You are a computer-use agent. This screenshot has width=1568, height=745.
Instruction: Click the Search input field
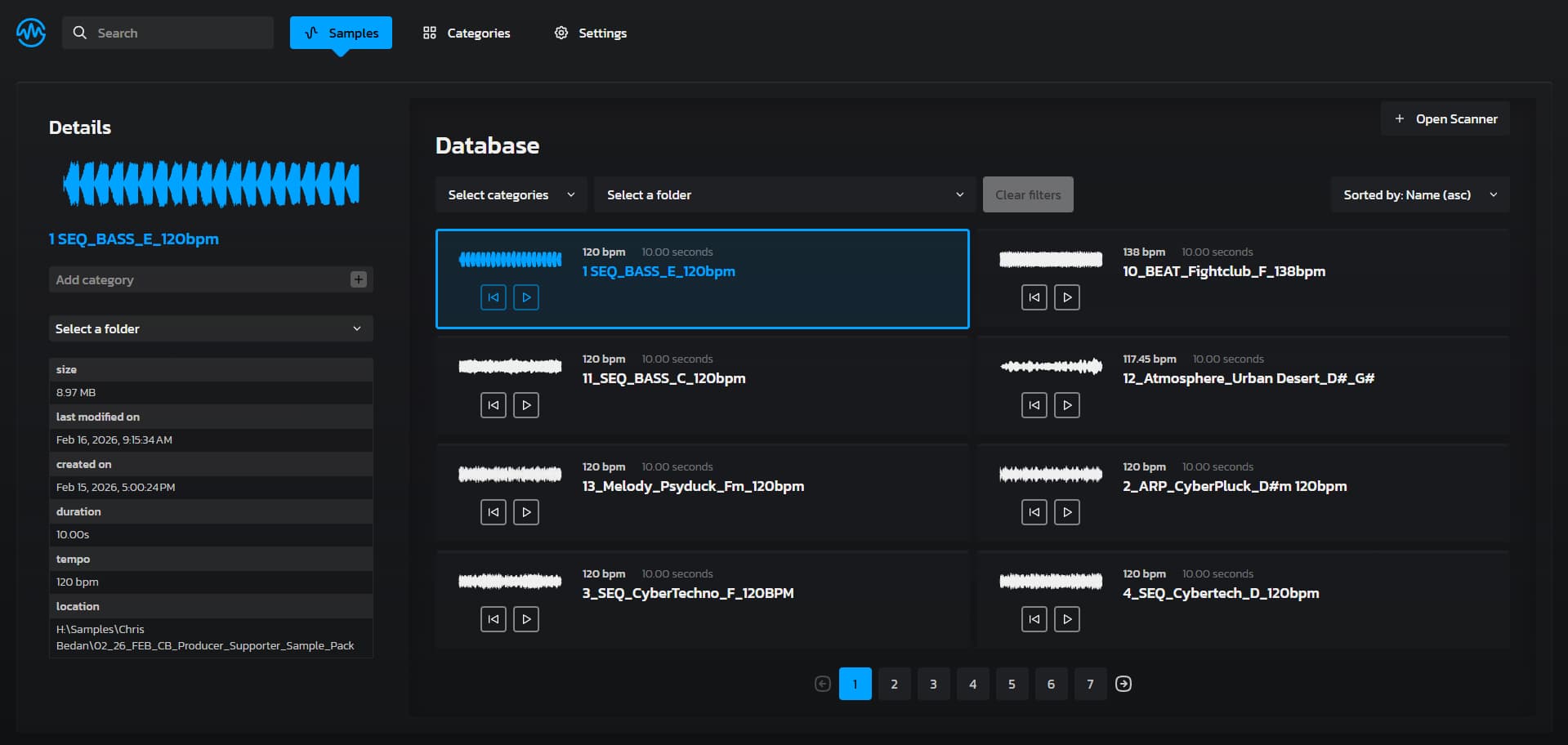[168, 33]
